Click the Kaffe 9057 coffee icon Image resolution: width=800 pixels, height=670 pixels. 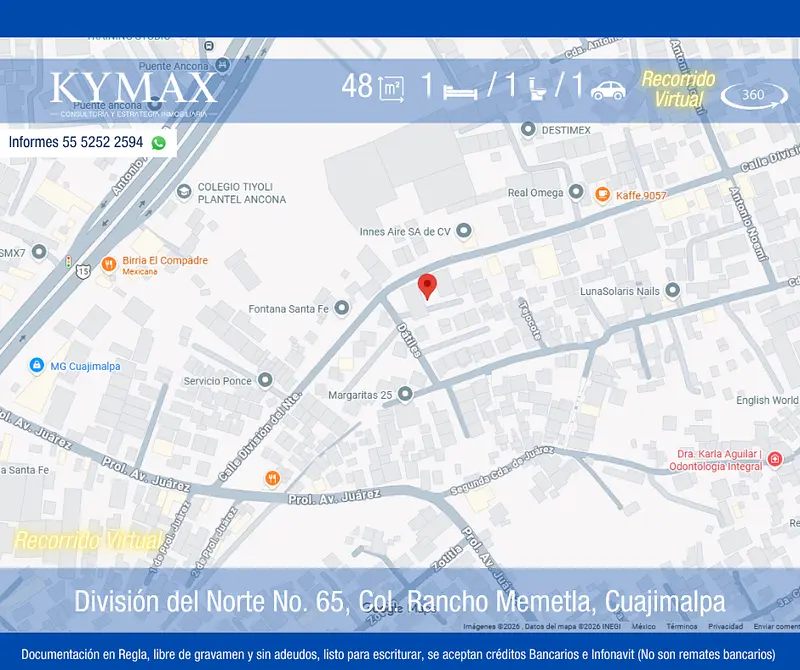coord(603,194)
